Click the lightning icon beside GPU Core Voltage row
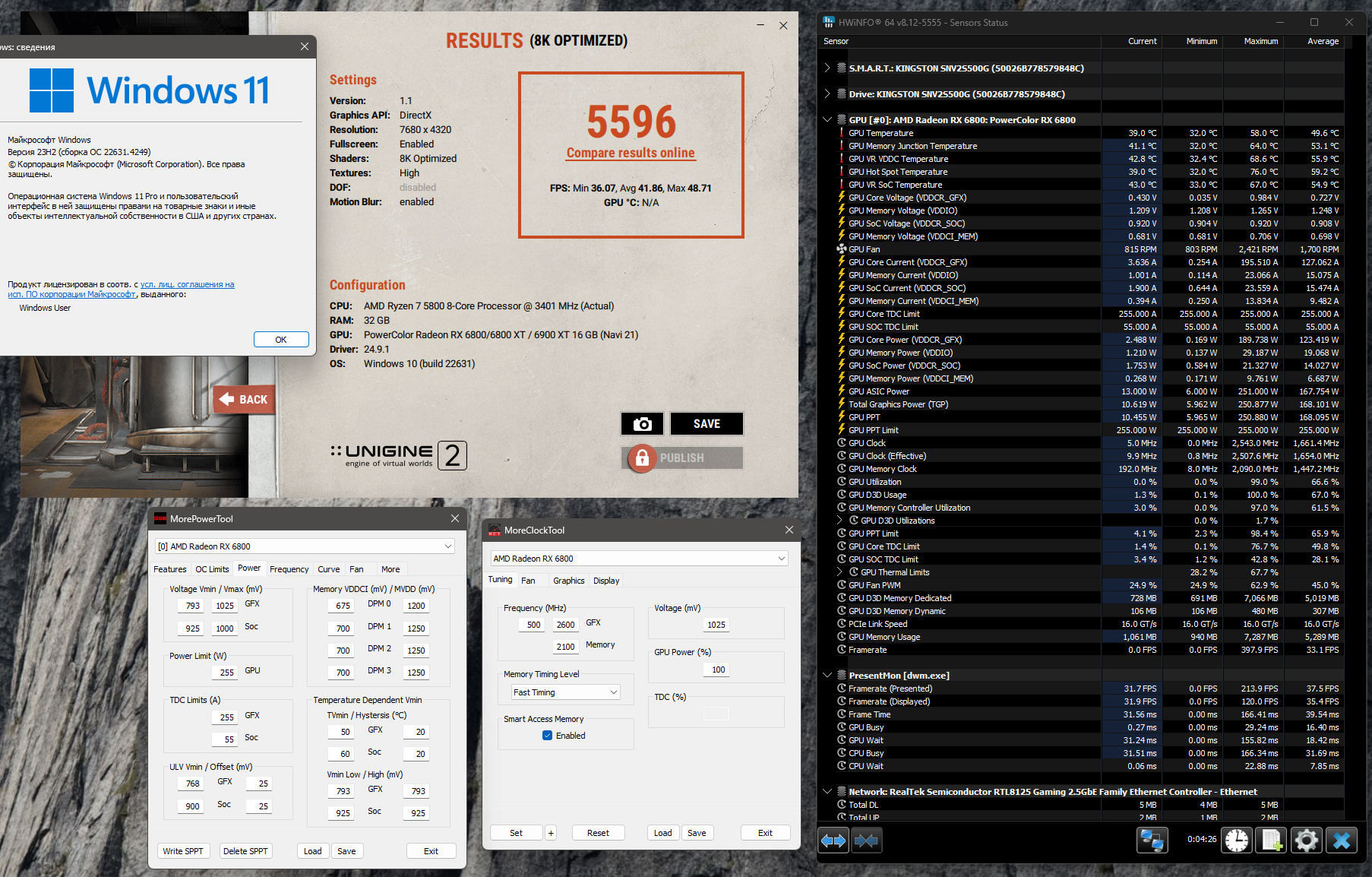This screenshot has height=877, width=1372. (x=842, y=198)
